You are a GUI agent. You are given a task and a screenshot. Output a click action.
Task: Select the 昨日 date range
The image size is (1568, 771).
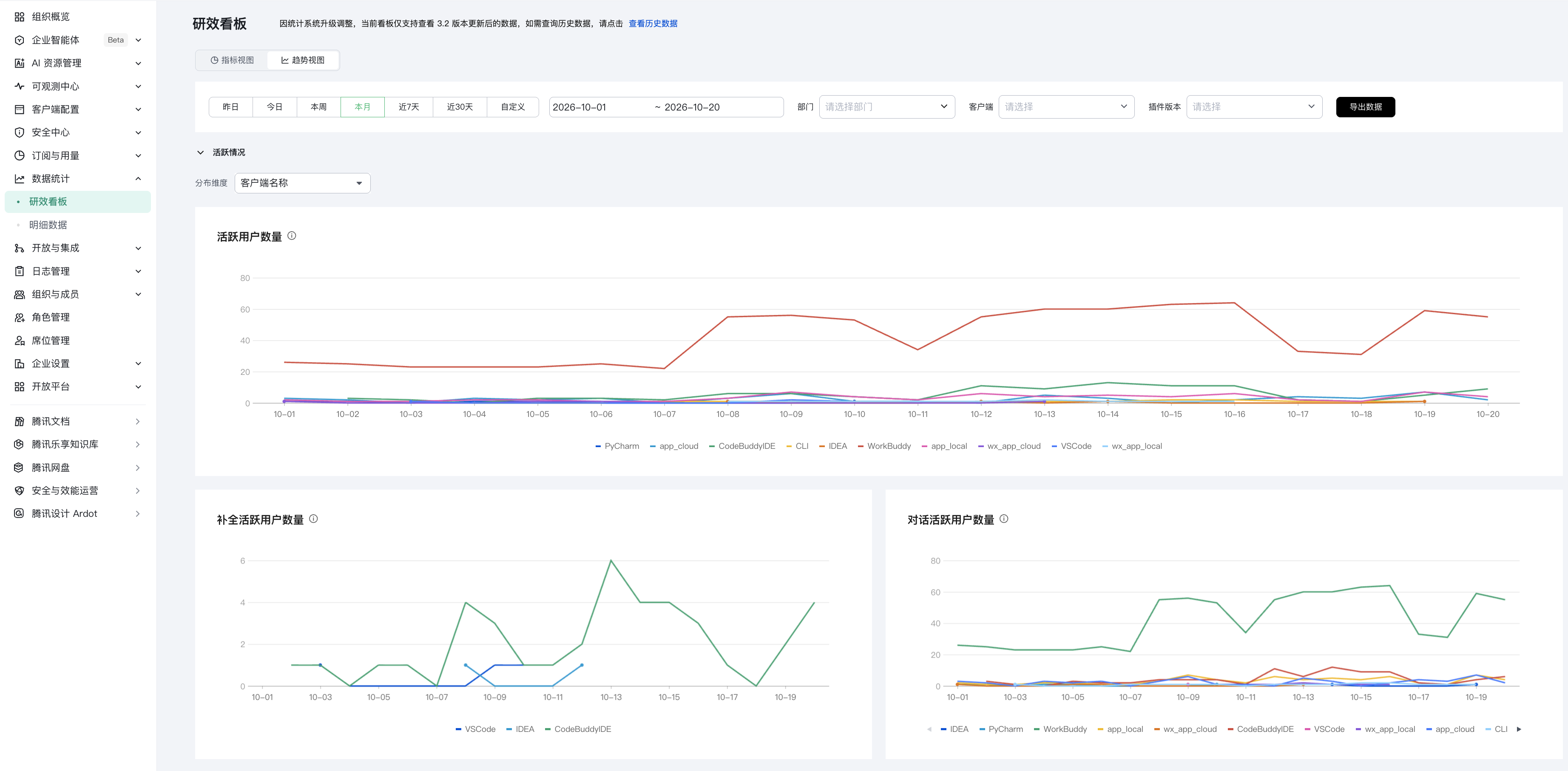point(231,107)
